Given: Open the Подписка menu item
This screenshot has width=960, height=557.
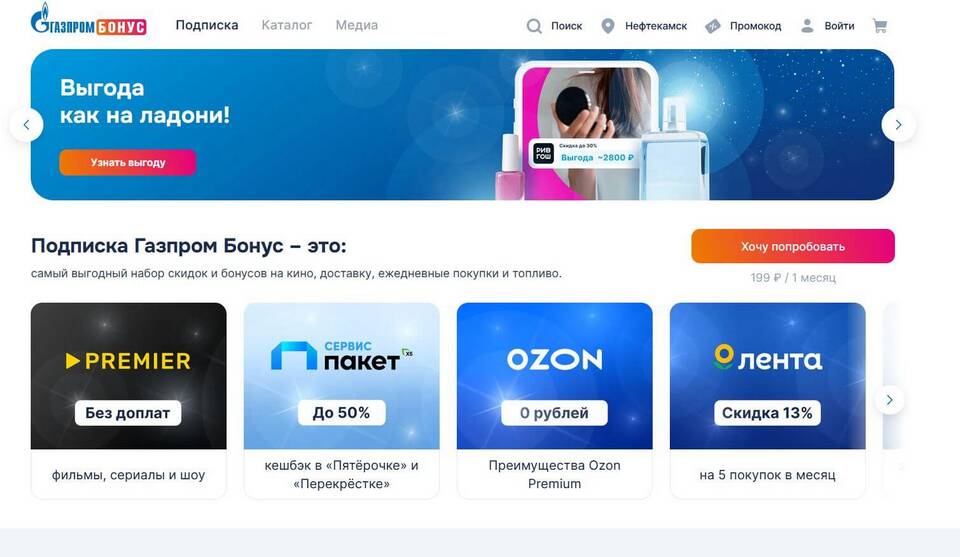Looking at the screenshot, I should pyautogui.click(x=207, y=25).
